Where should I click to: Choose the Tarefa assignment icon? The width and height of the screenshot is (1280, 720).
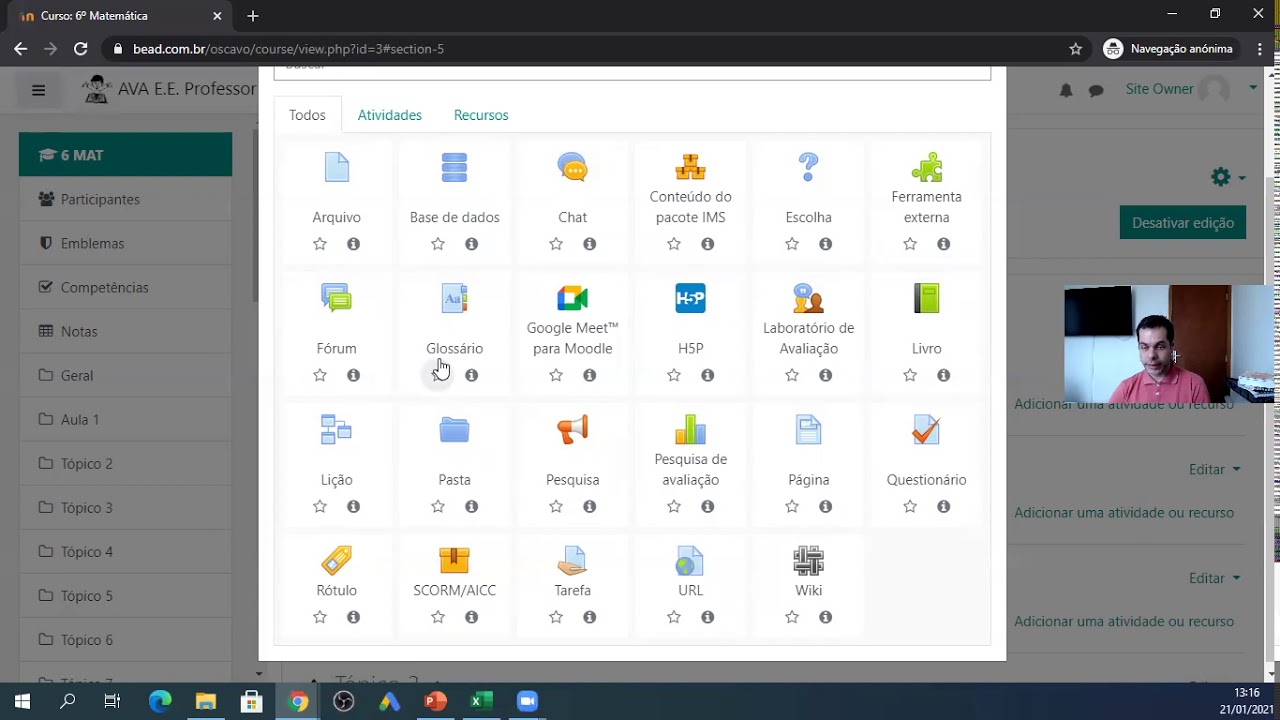(x=573, y=560)
